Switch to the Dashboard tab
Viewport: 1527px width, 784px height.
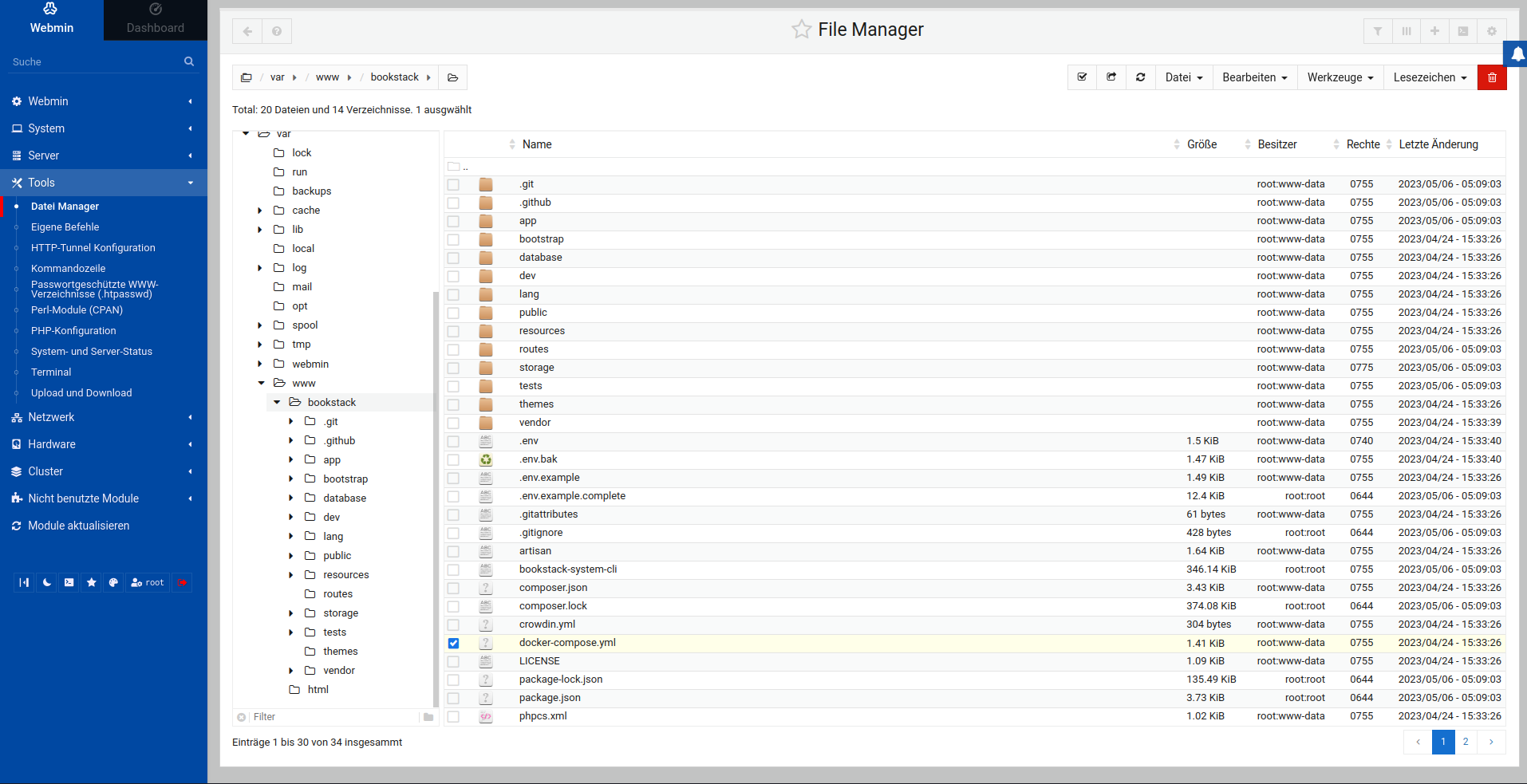point(156,20)
